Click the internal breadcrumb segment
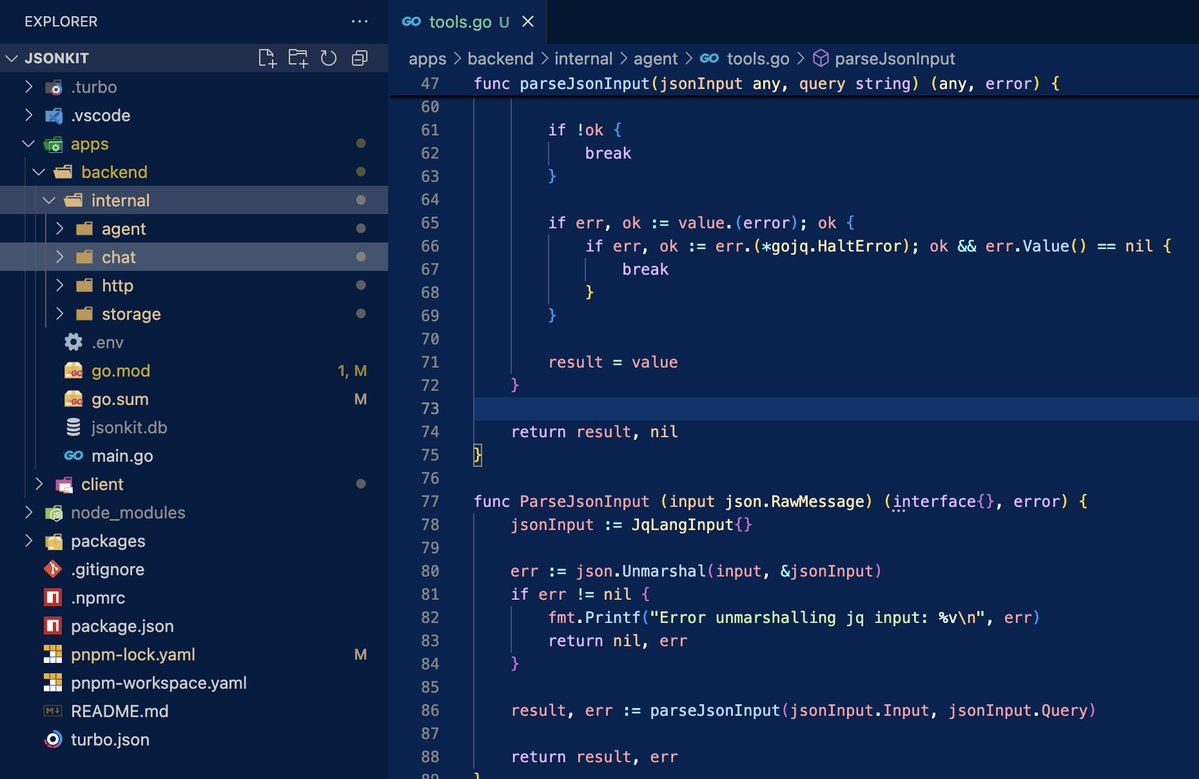 click(x=583, y=58)
